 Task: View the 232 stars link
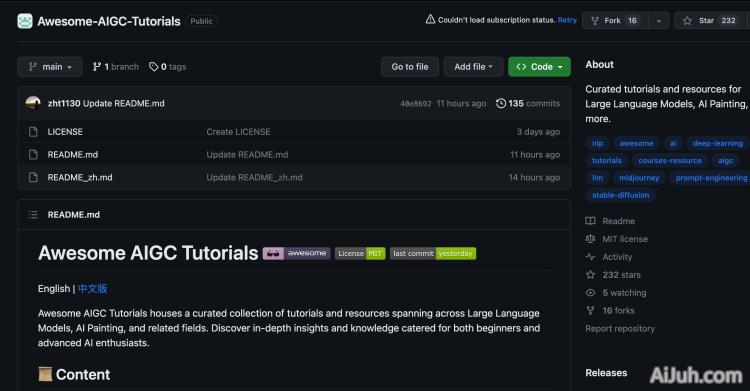tap(621, 275)
